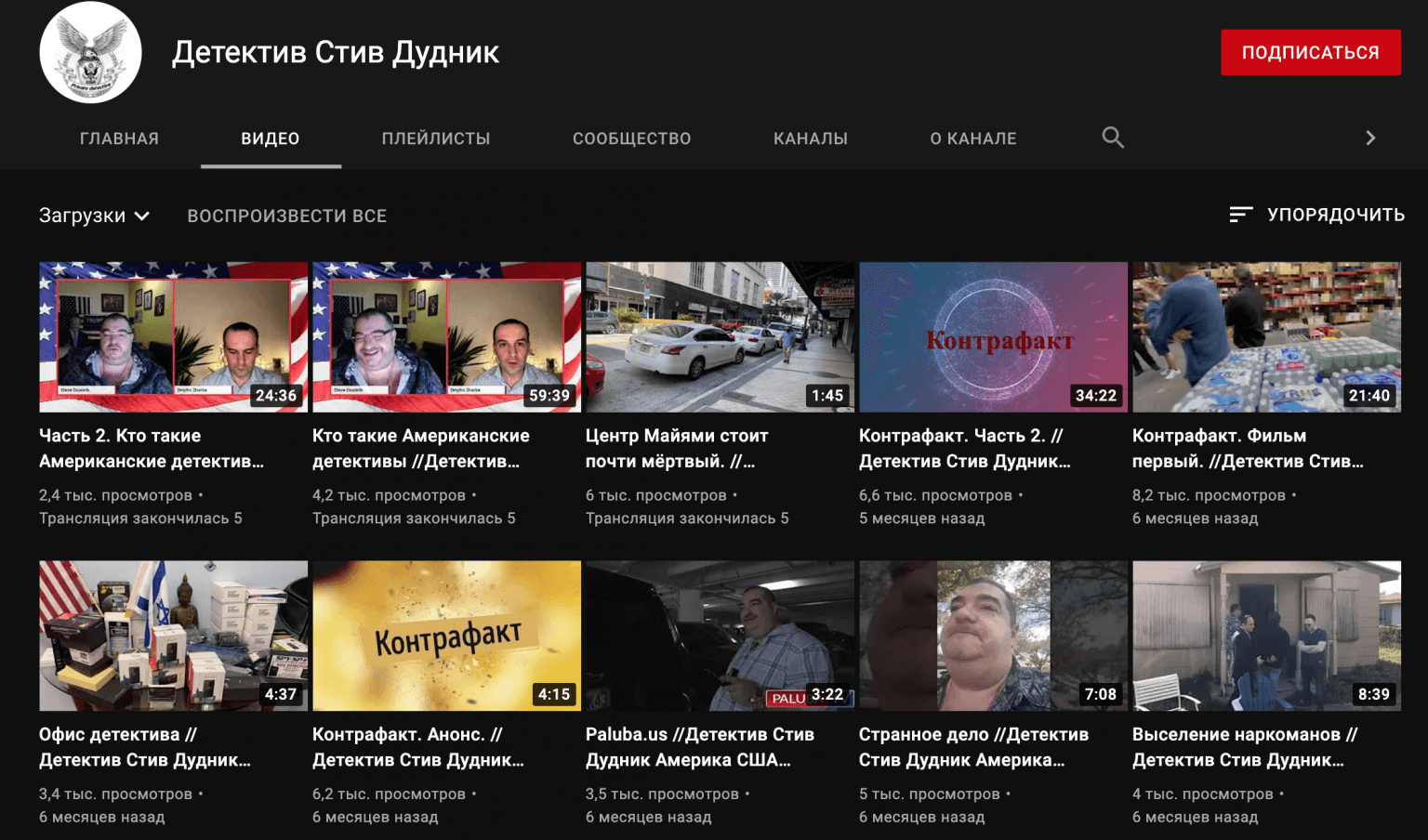Click the channel search magnifier icon
This screenshot has height=840, width=1428.
tap(1112, 138)
